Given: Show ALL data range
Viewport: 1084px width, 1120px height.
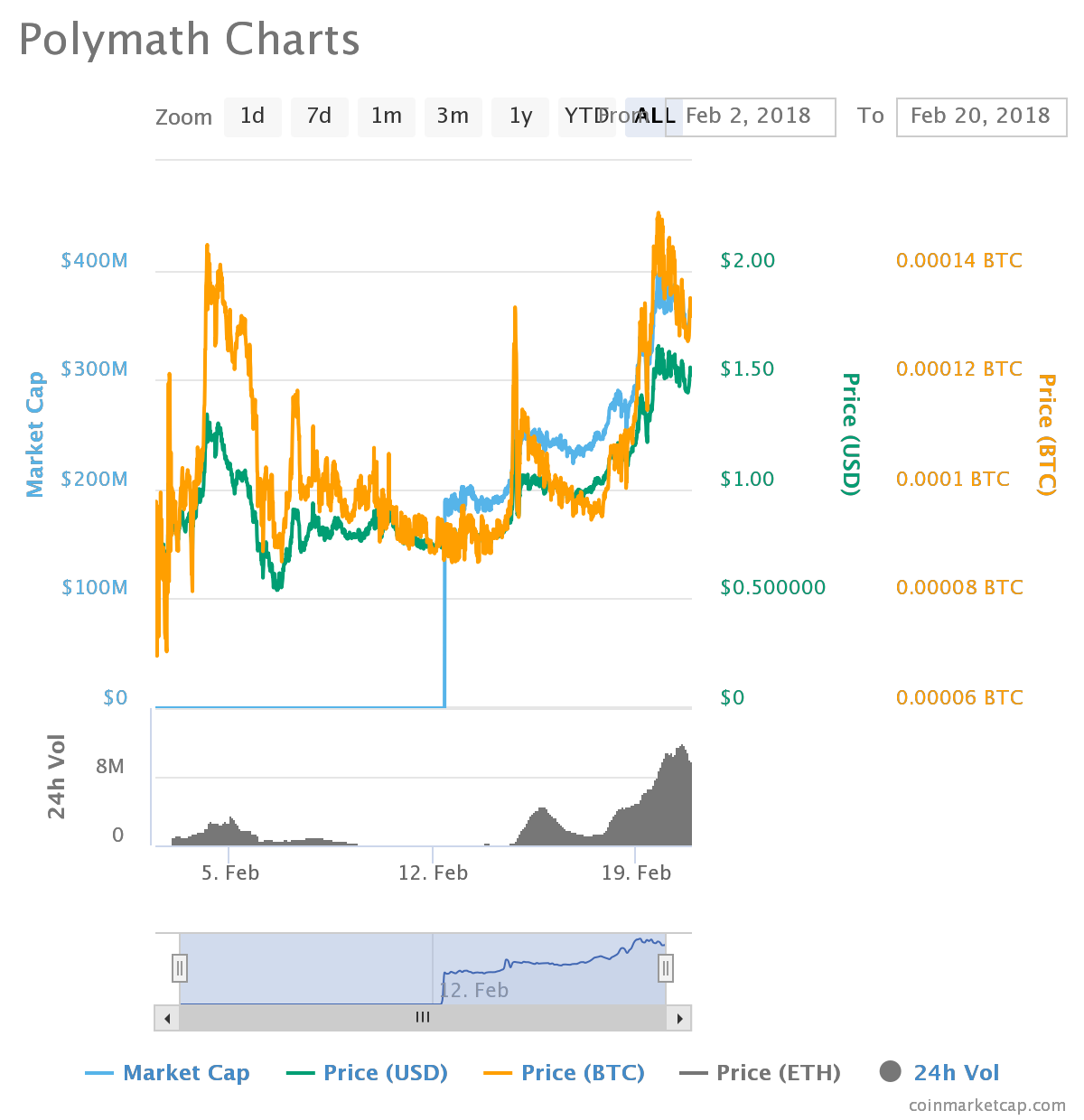Looking at the screenshot, I should tap(653, 117).
